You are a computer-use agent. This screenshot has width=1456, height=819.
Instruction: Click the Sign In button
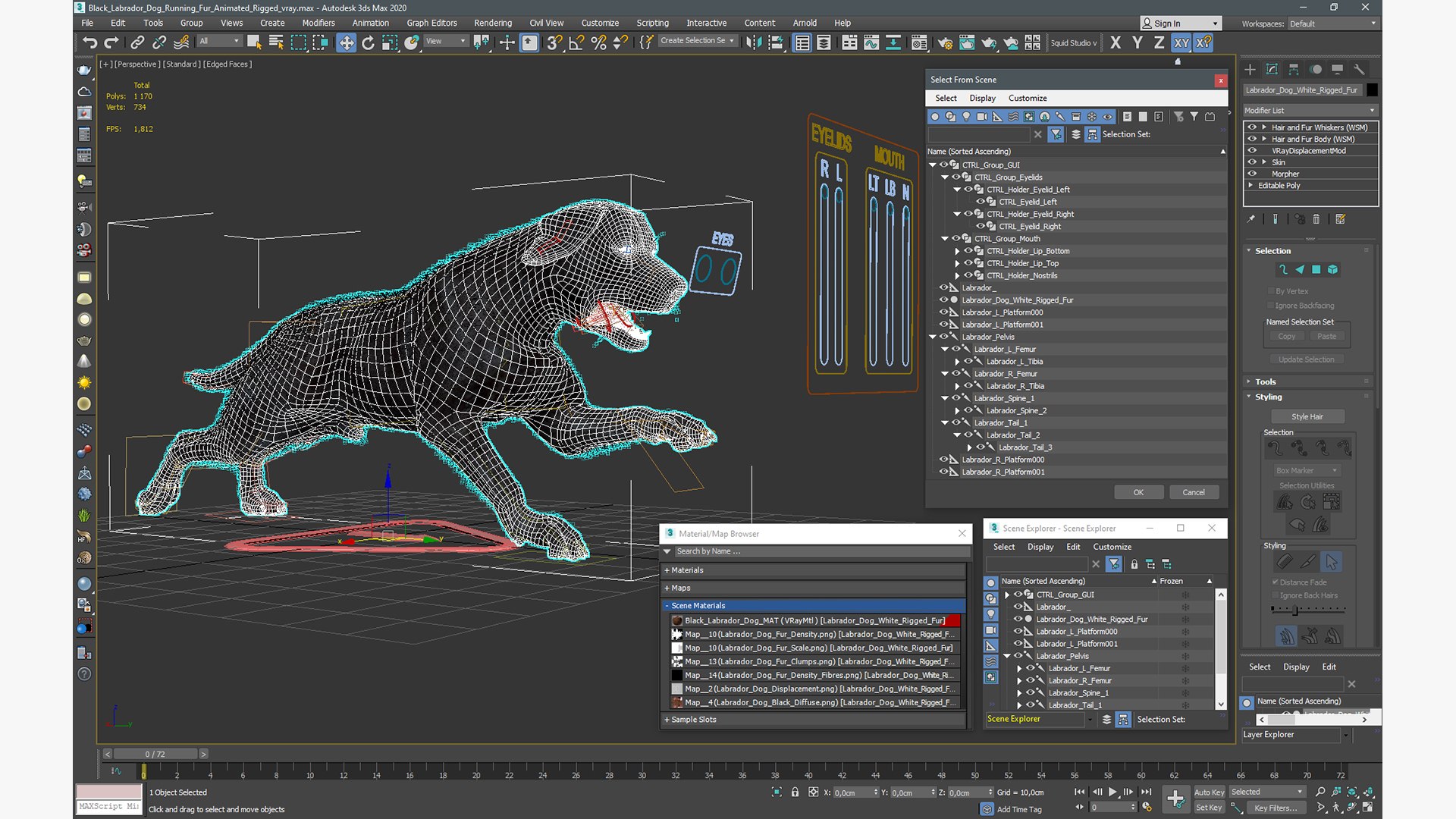[1181, 24]
